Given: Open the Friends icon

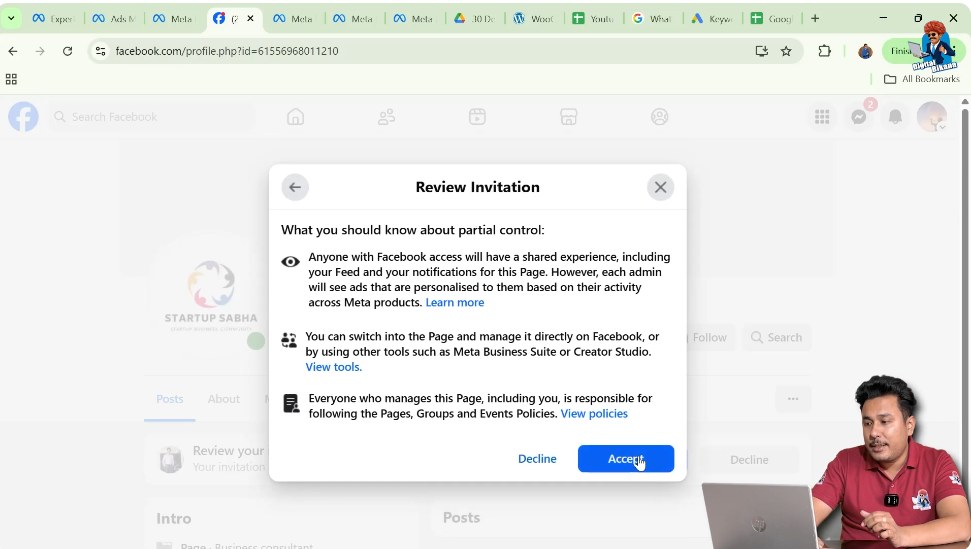Looking at the screenshot, I should pos(386,116).
